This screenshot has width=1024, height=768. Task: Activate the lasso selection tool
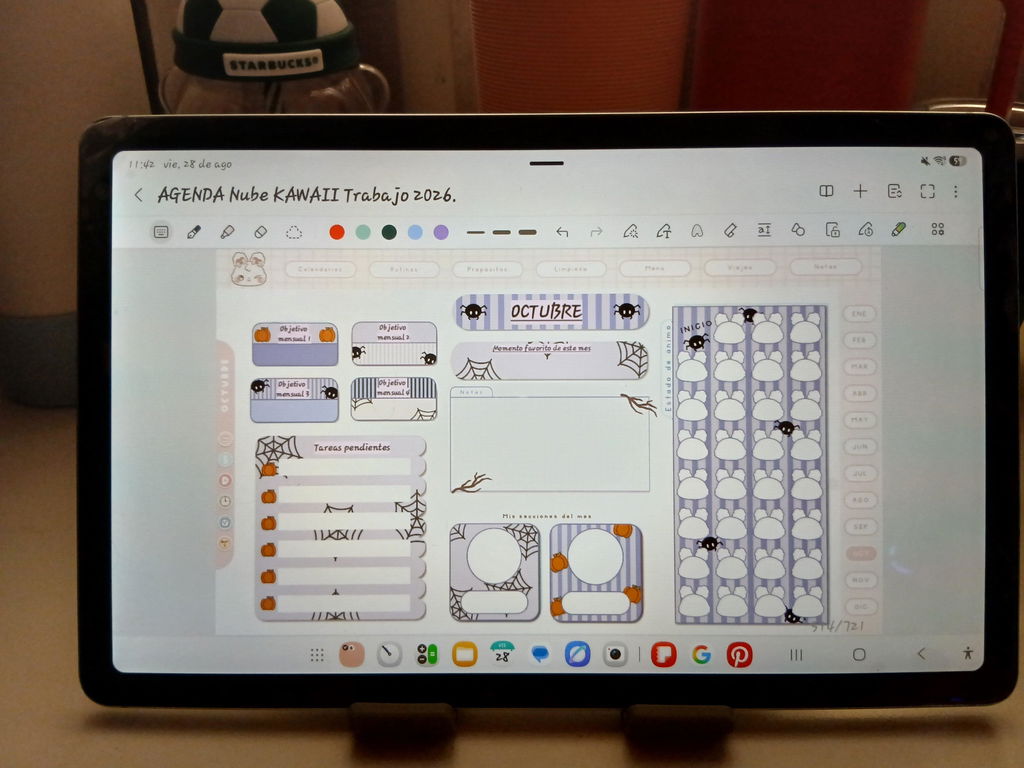294,232
